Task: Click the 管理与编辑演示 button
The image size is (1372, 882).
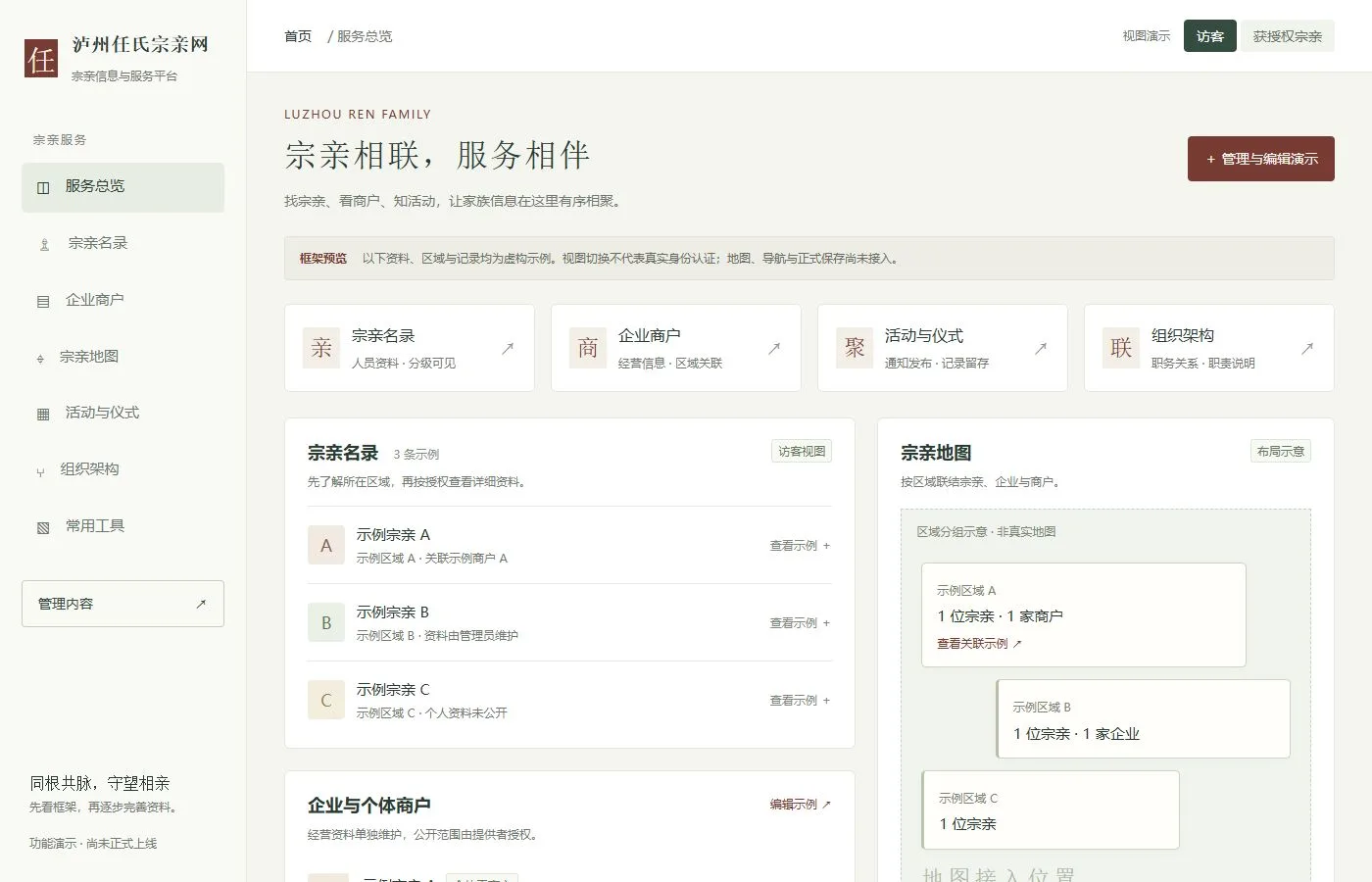Action: point(1261,159)
